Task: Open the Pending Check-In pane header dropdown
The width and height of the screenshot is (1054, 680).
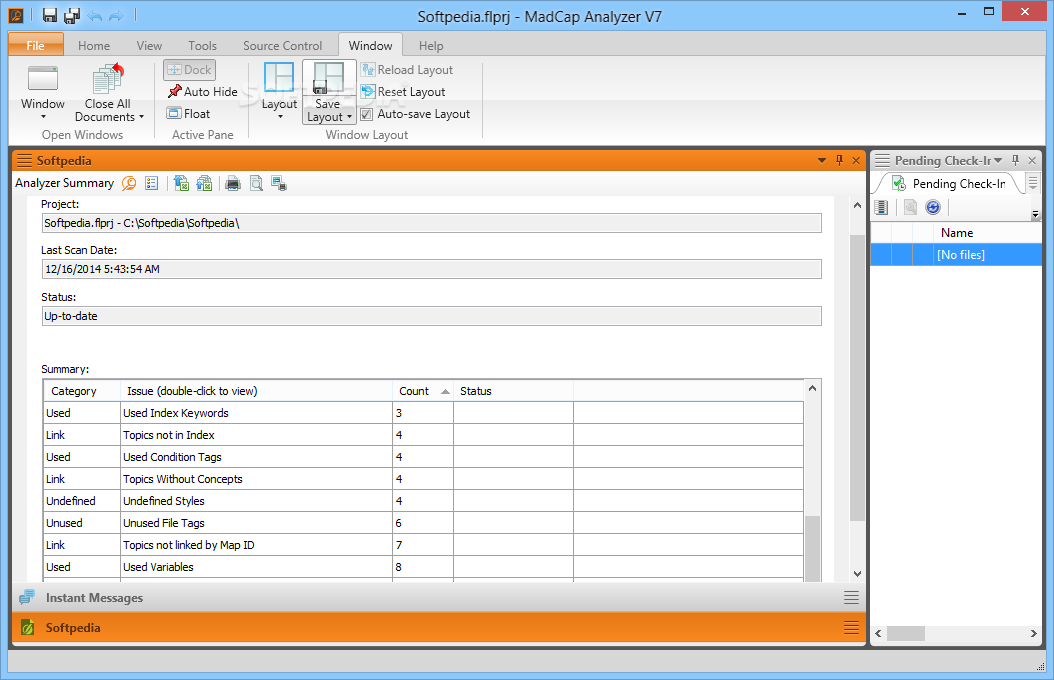Action: point(998,161)
